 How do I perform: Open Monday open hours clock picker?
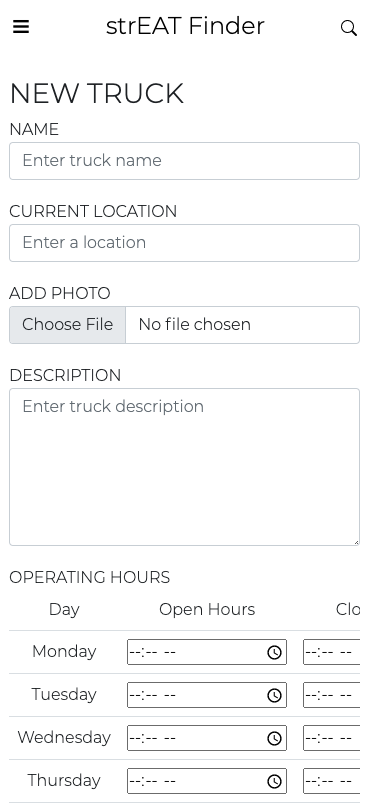pos(274,652)
